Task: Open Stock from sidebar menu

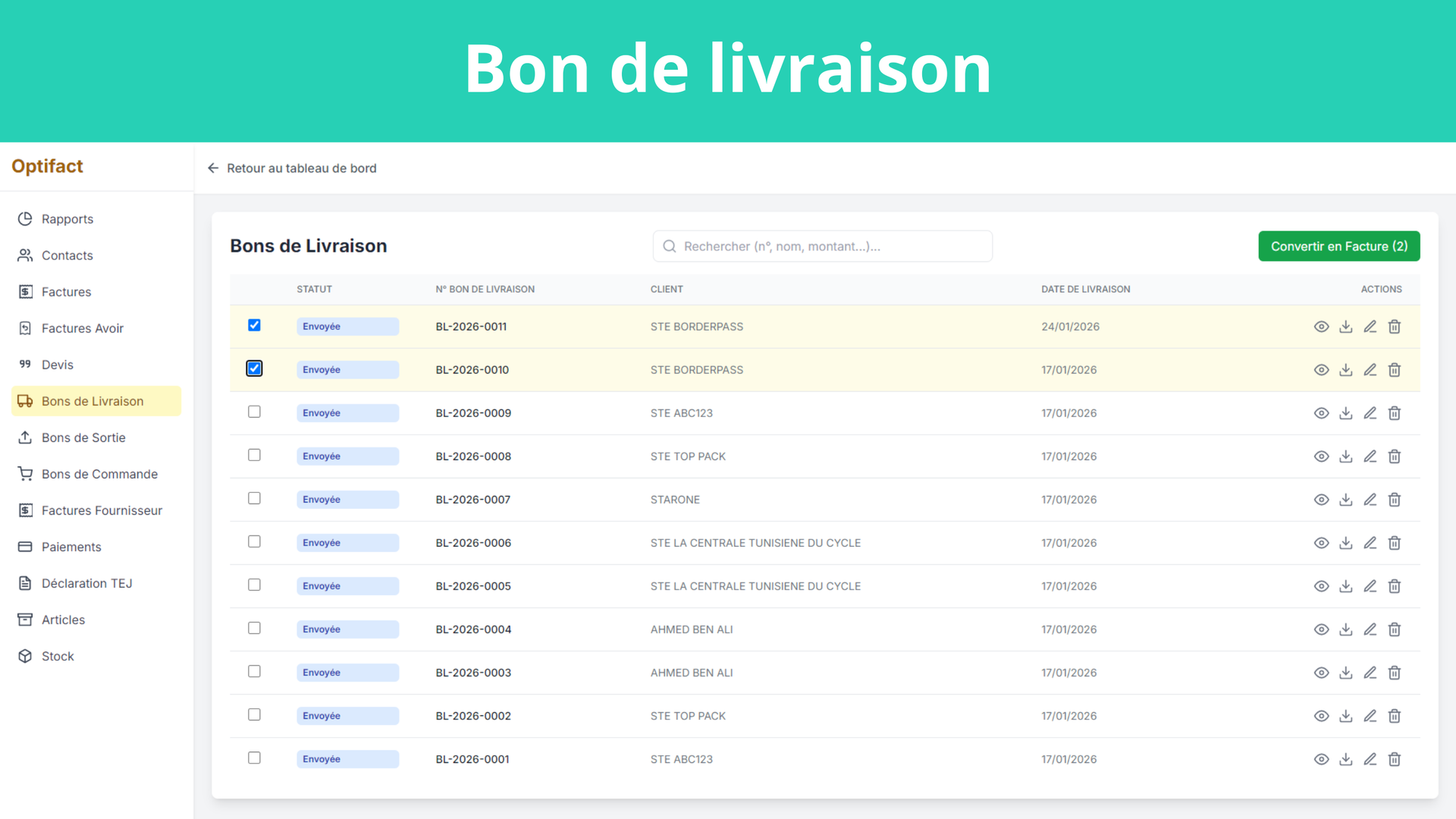Action: click(x=58, y=656)
